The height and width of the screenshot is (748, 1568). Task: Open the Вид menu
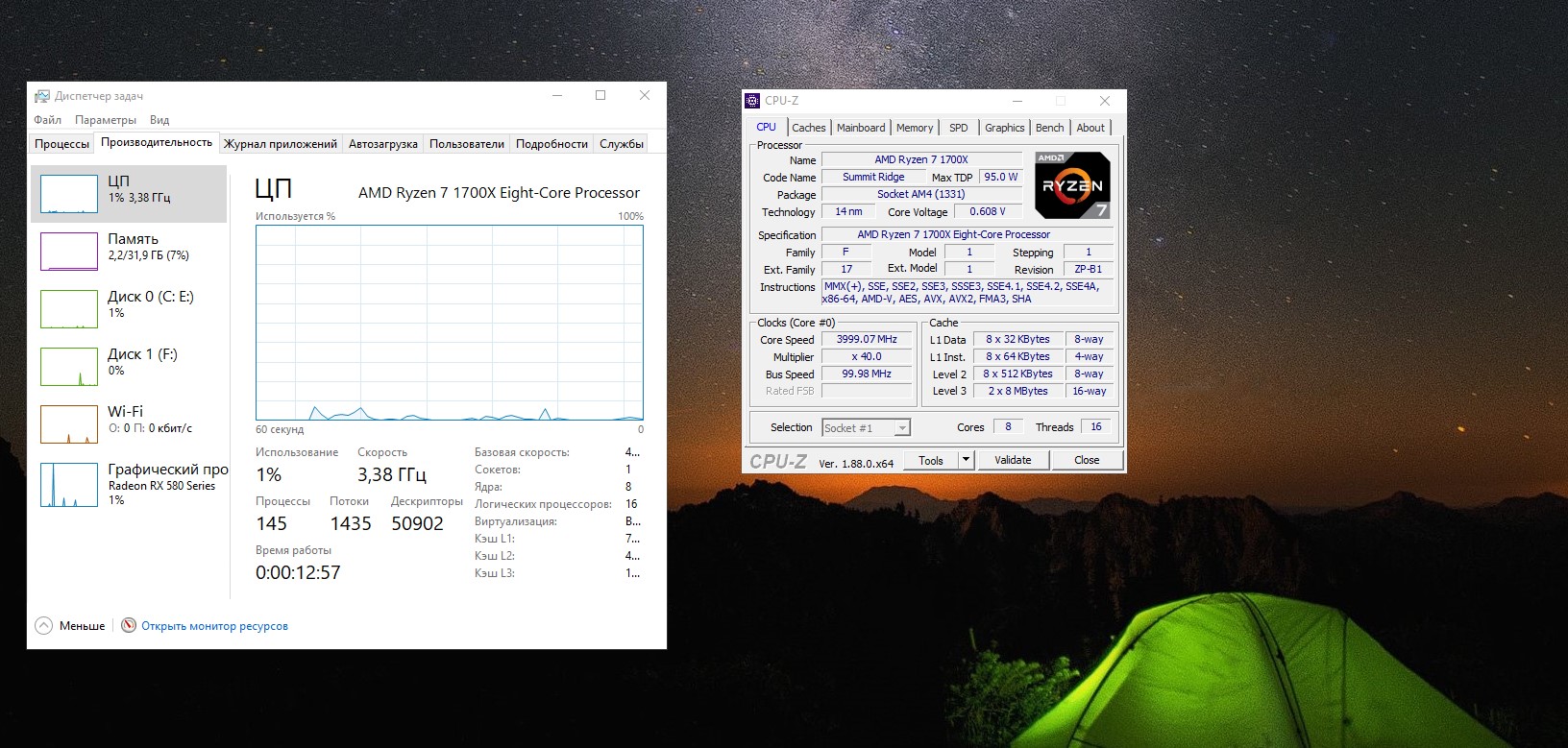point(159,120)
